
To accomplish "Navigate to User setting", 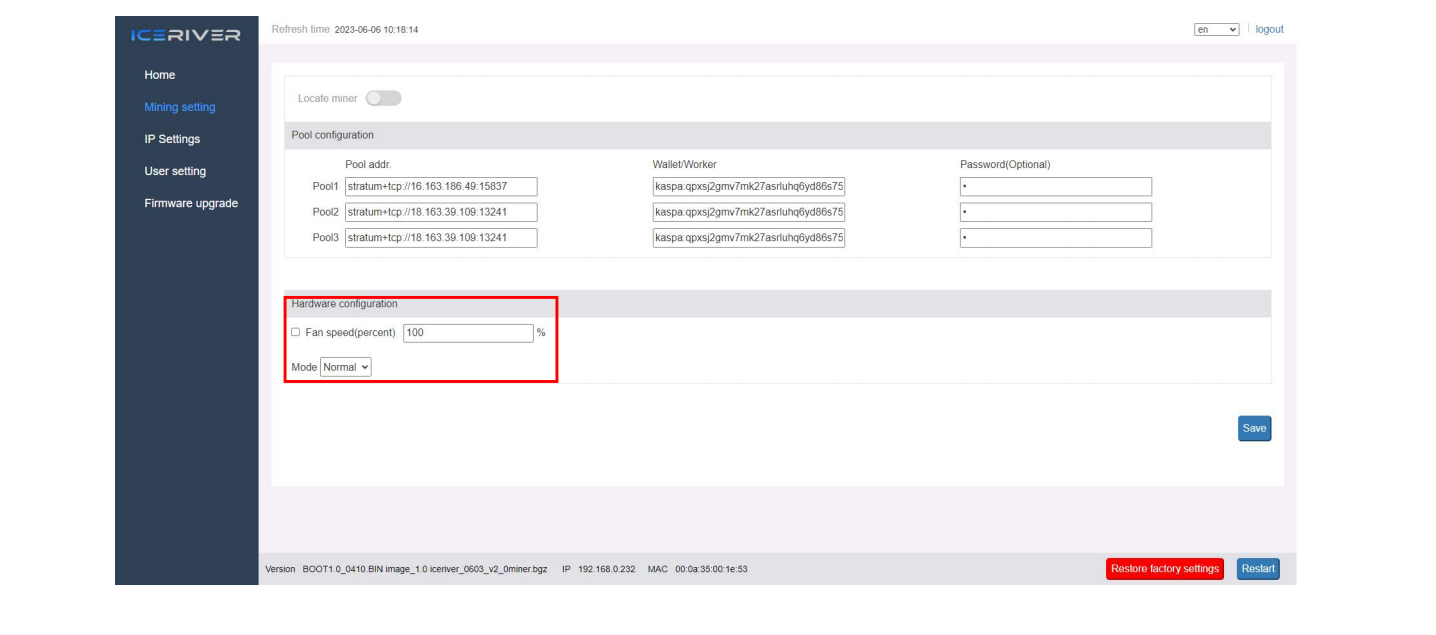I will click(175, 171).
